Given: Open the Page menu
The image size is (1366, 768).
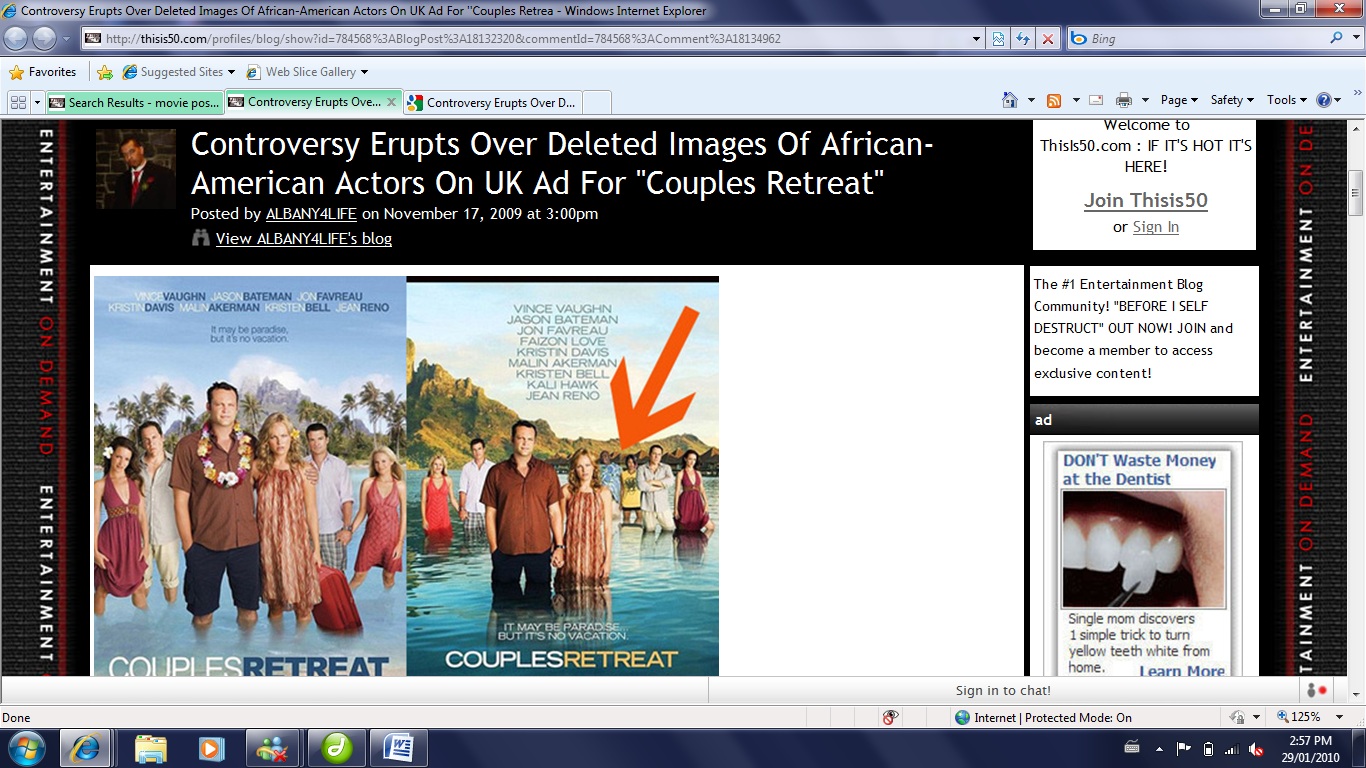Looking at the screenshot, I should click(x=1180, y=100).
